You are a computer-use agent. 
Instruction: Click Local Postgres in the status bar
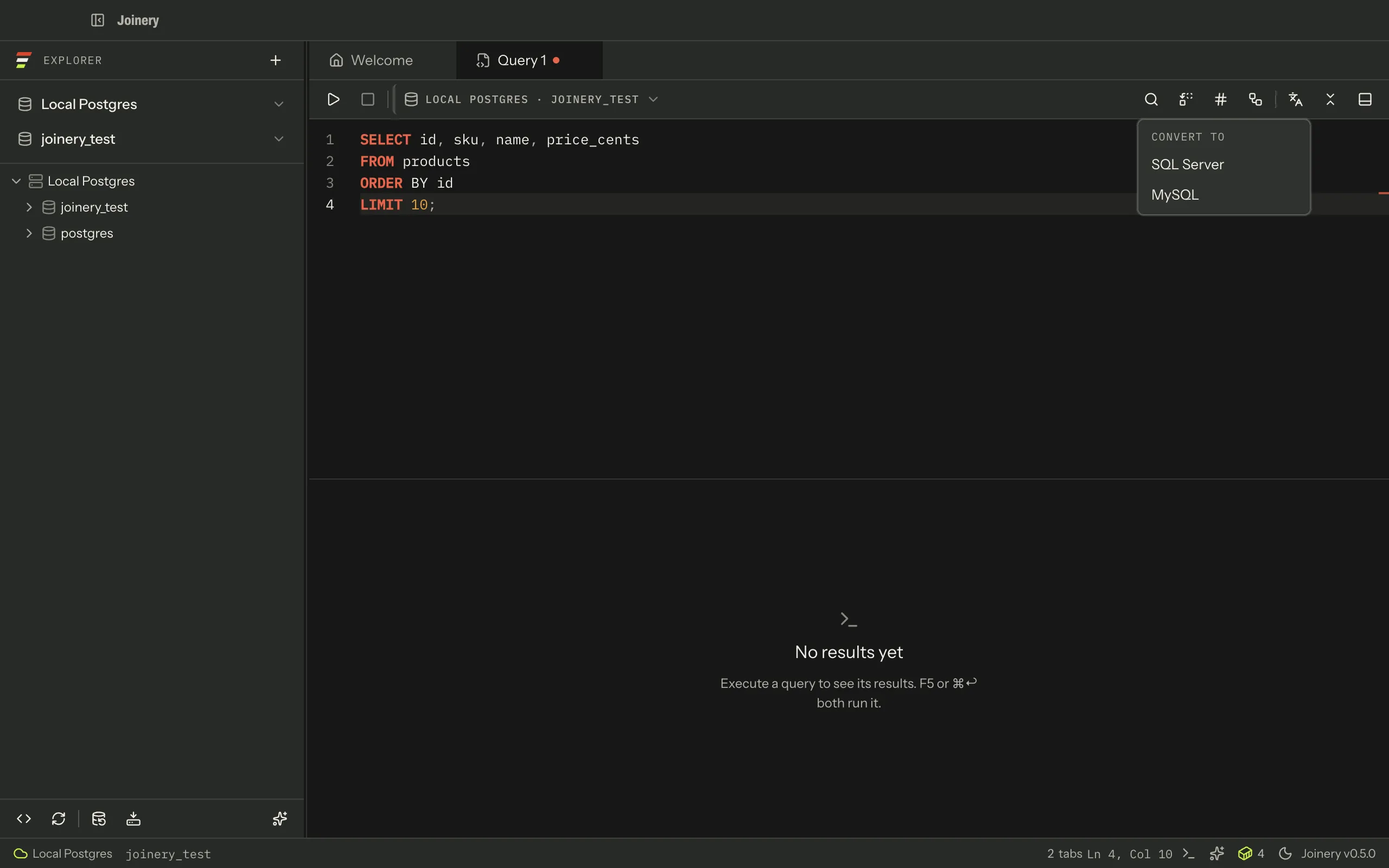(x=72, y=854)
